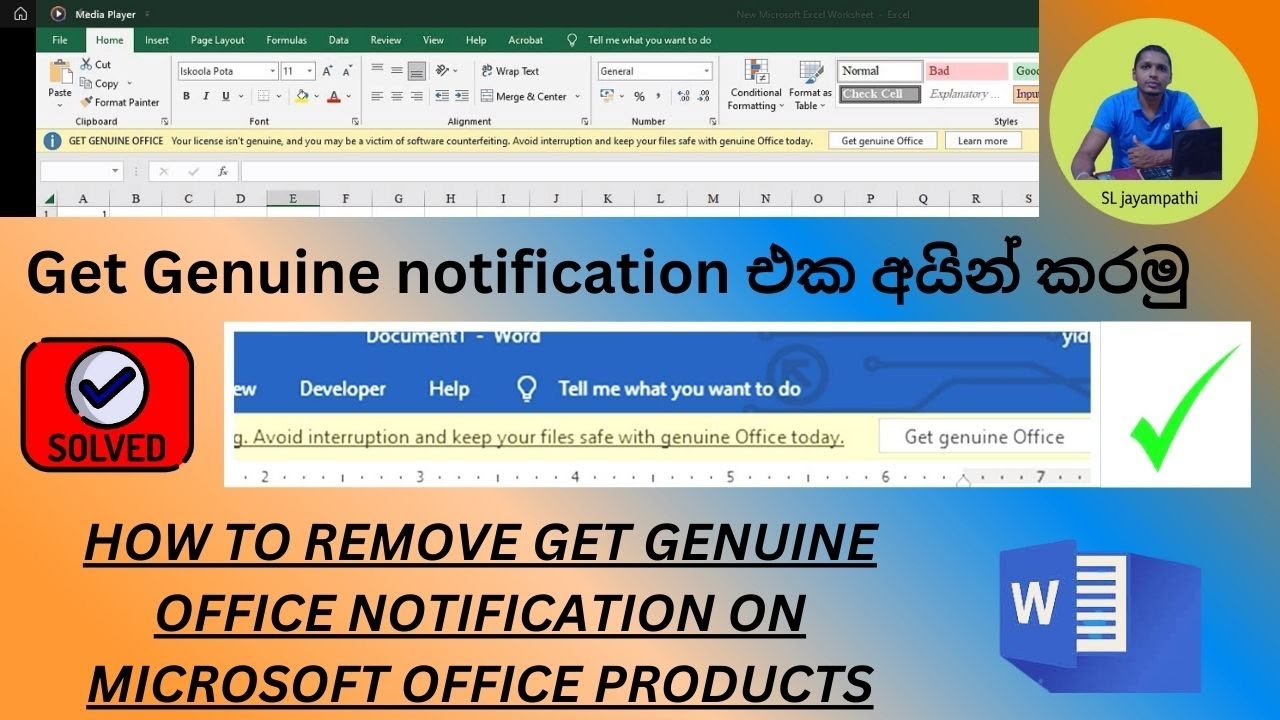Click the Copy icon
This screenshot has width=1280, height=720.
(x=86, y=84)
